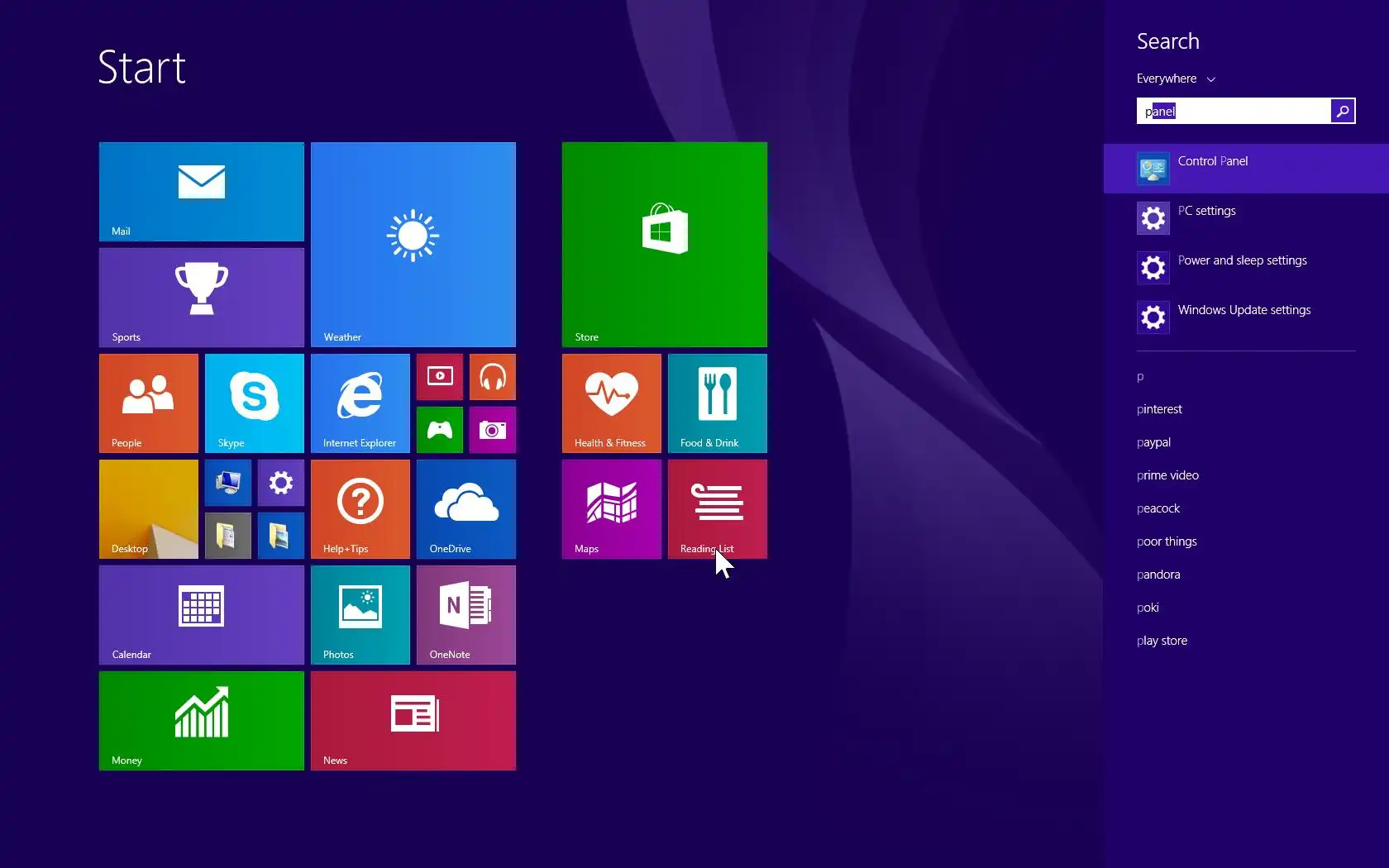This screenshot has height=868, width=1389.
Task: Launch Internet Explorer tile
Action: tap(360, 403)
